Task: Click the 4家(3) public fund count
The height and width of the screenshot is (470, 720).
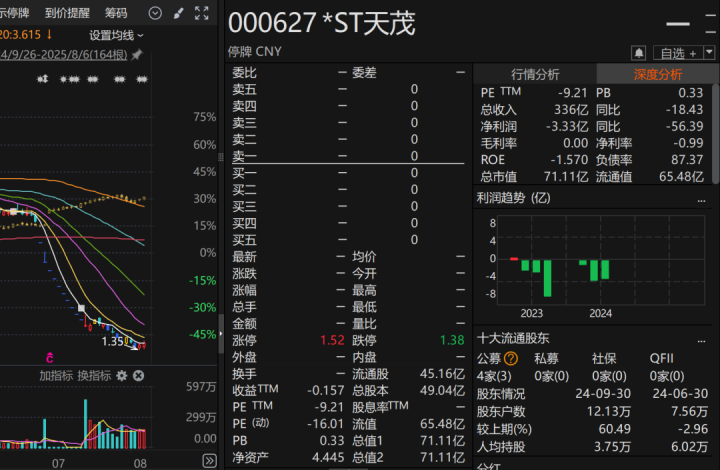Action: [494, 376]
